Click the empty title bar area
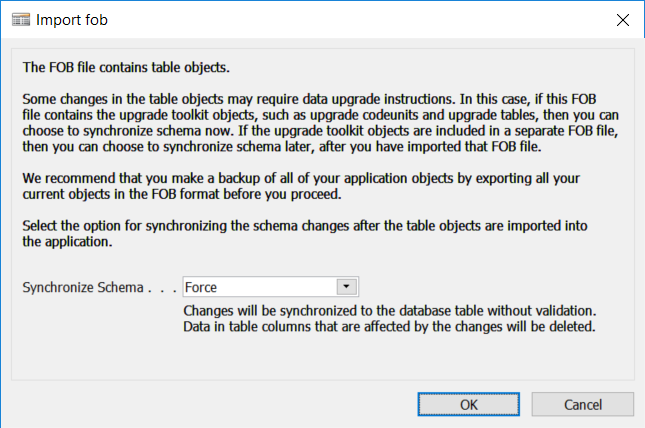This screenshot has width=645, height=428. (350, 19)
